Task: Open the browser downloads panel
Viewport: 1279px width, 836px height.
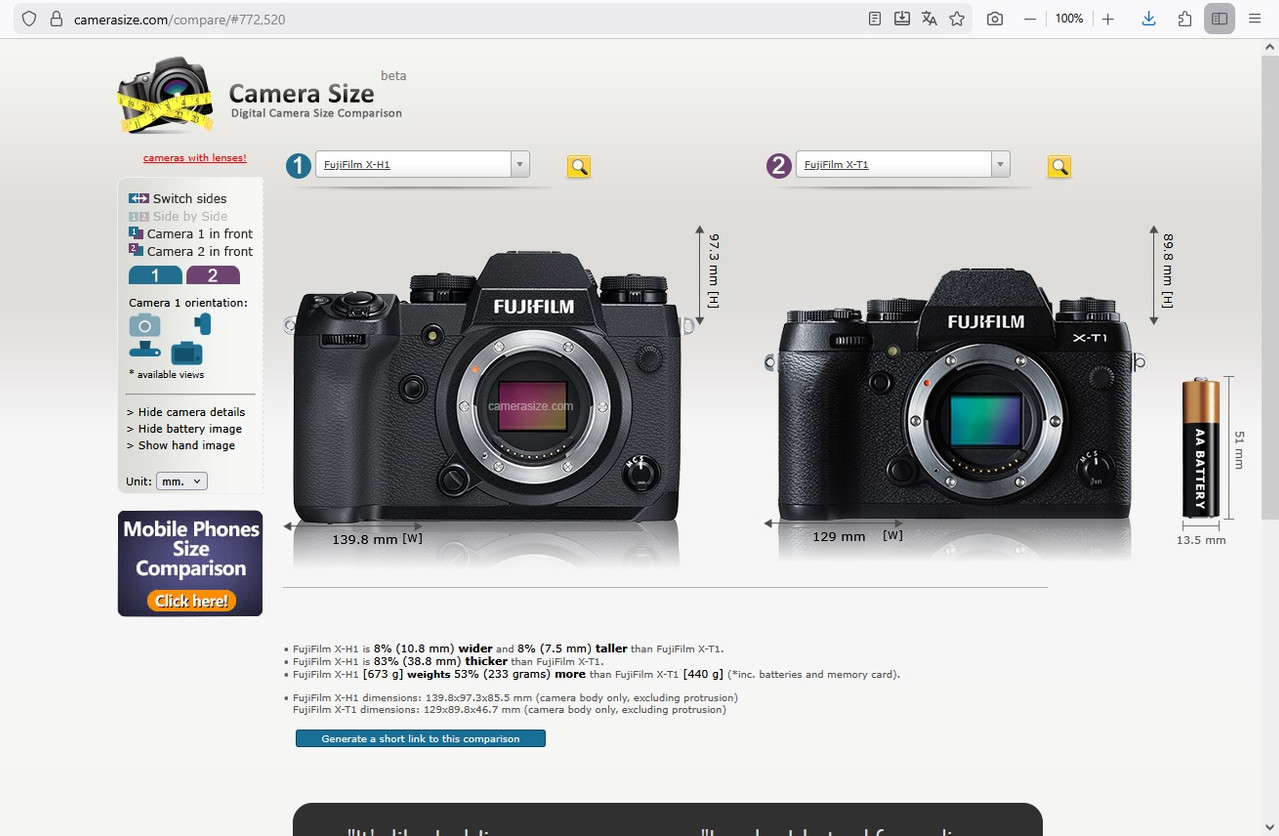Action: coord(1148,19)
